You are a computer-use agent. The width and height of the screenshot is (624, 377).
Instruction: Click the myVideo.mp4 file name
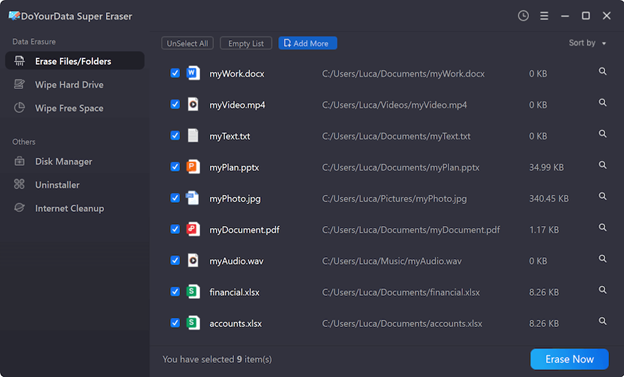pyautogui.click(x=237, y=105)
